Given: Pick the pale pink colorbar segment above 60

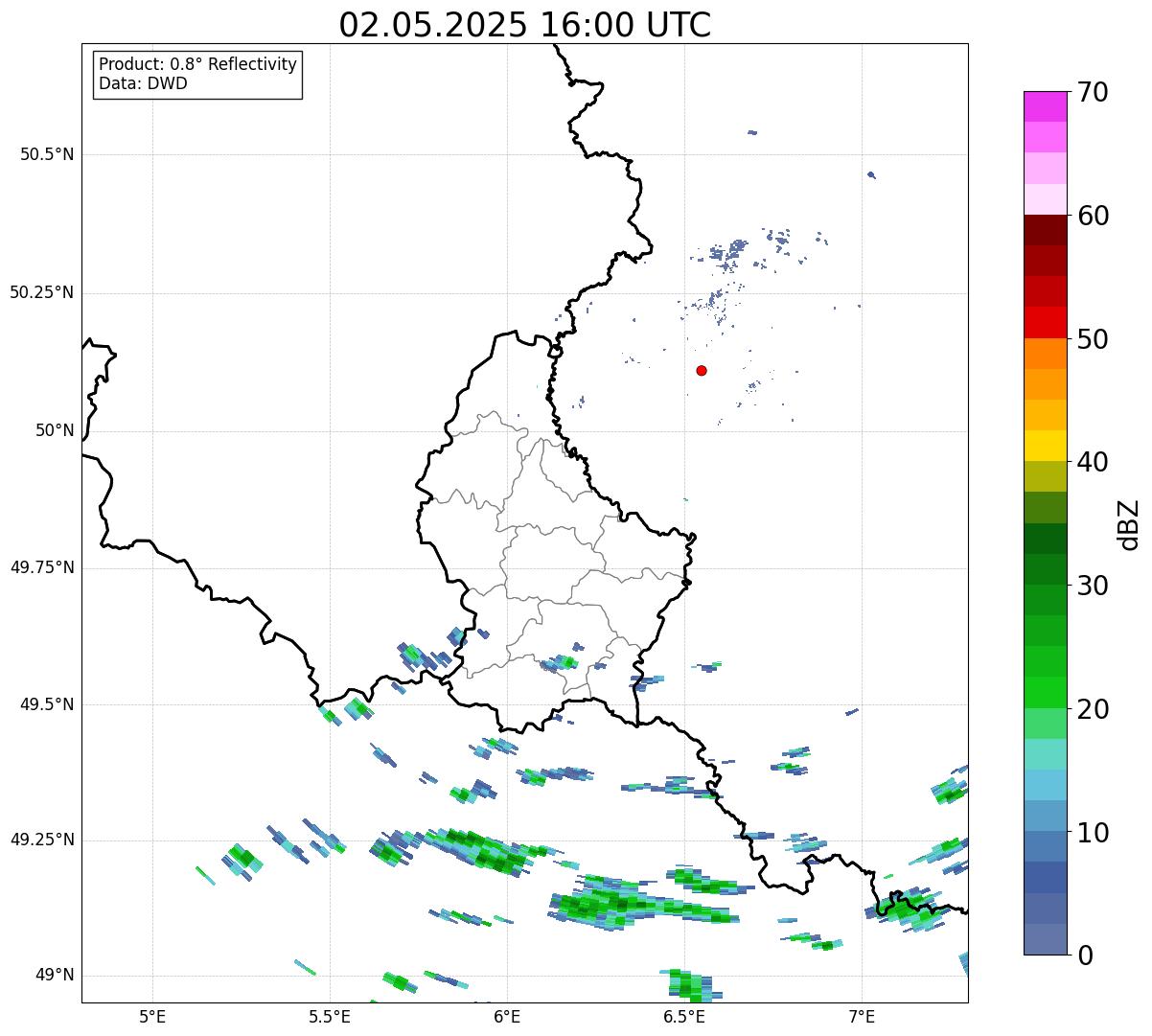Looking at the screenshot, I should pos(1046,199).
